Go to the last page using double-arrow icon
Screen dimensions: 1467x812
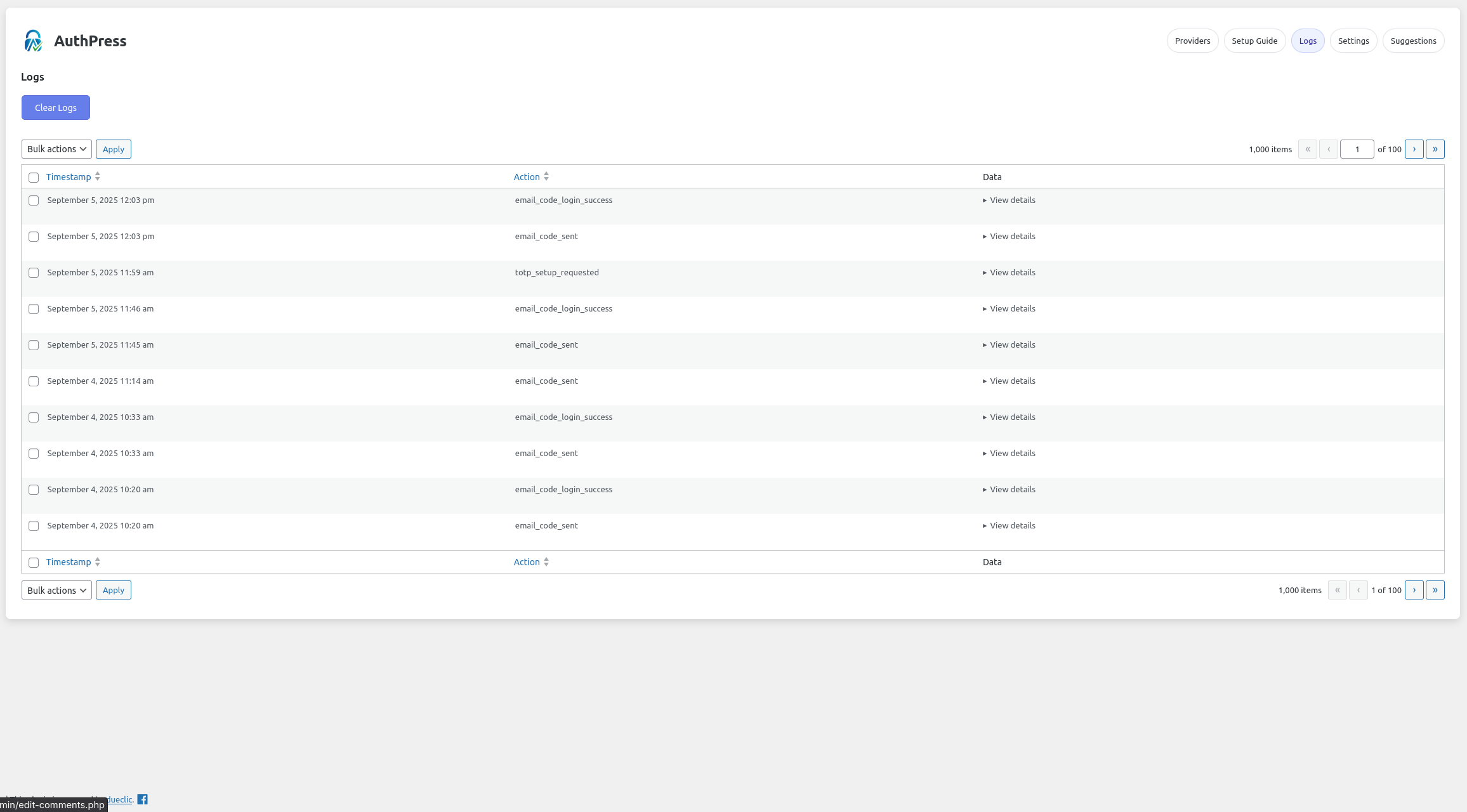(x=1435, y=148)
